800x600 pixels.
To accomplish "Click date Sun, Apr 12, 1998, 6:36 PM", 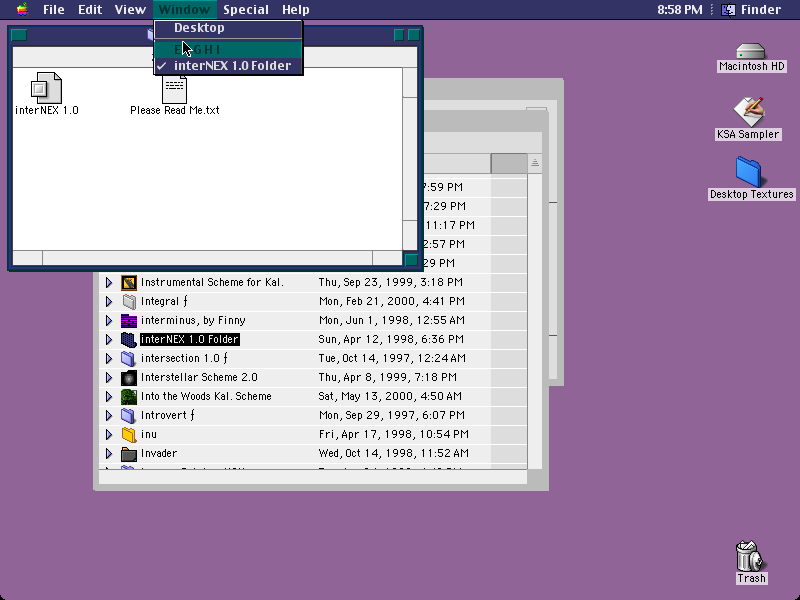I will [x=391, y=339].
